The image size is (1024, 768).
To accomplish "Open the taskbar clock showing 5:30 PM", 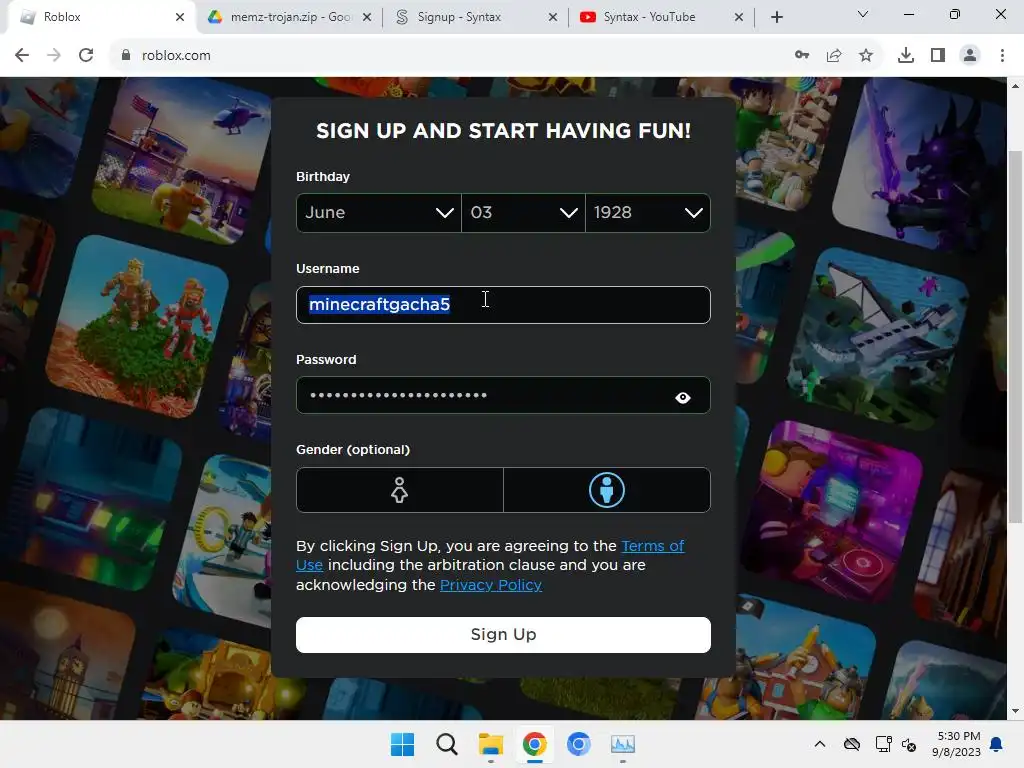I will pos(956,744).
